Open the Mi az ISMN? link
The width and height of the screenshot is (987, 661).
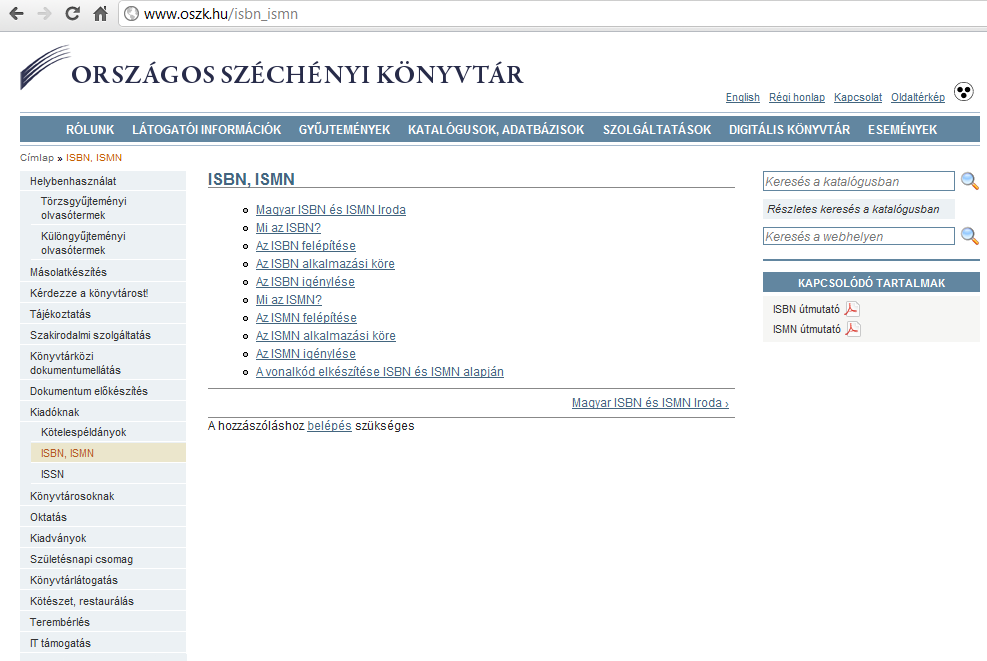pos(289,300)
